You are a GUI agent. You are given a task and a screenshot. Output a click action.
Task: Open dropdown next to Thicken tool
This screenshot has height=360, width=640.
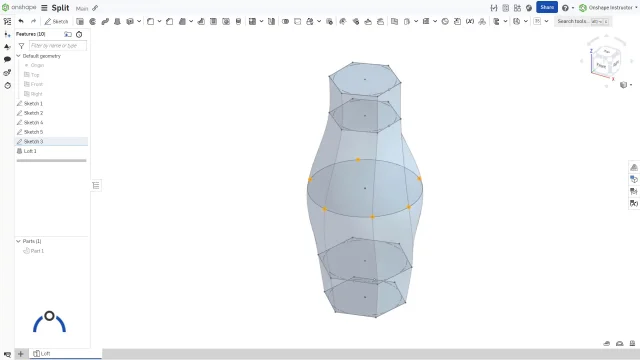click(x=139, y=21)
